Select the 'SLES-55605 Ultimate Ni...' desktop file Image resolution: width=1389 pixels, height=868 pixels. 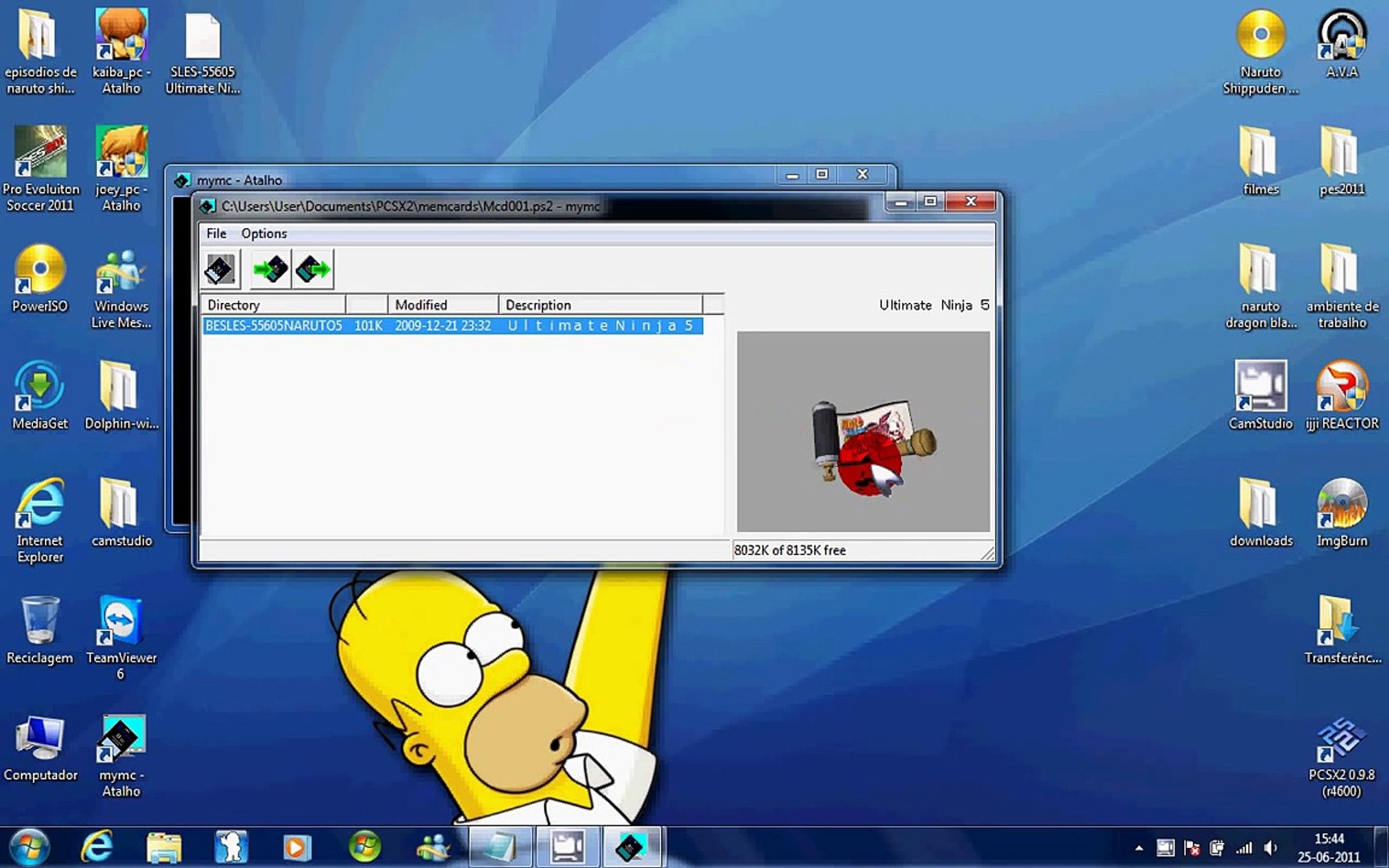pyautogui.click(x=203, y=52)
